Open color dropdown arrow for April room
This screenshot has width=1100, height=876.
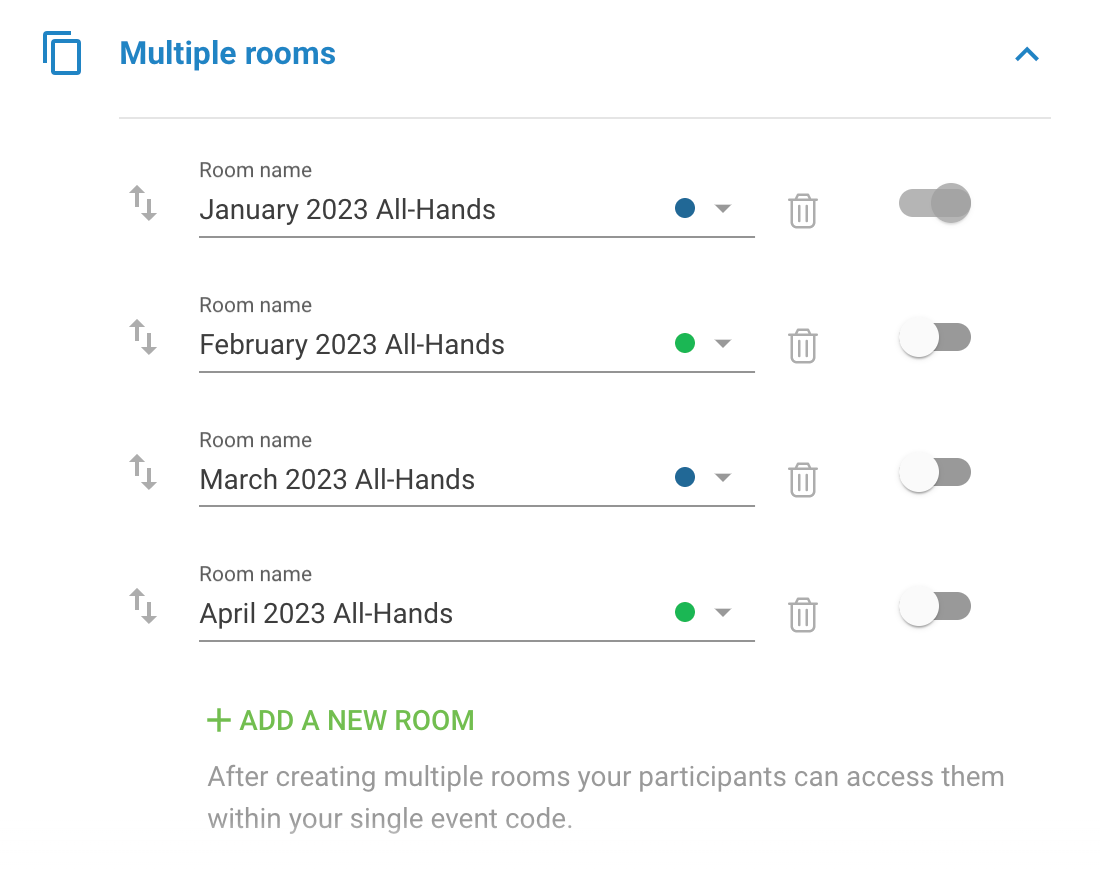tap(723, 612)
